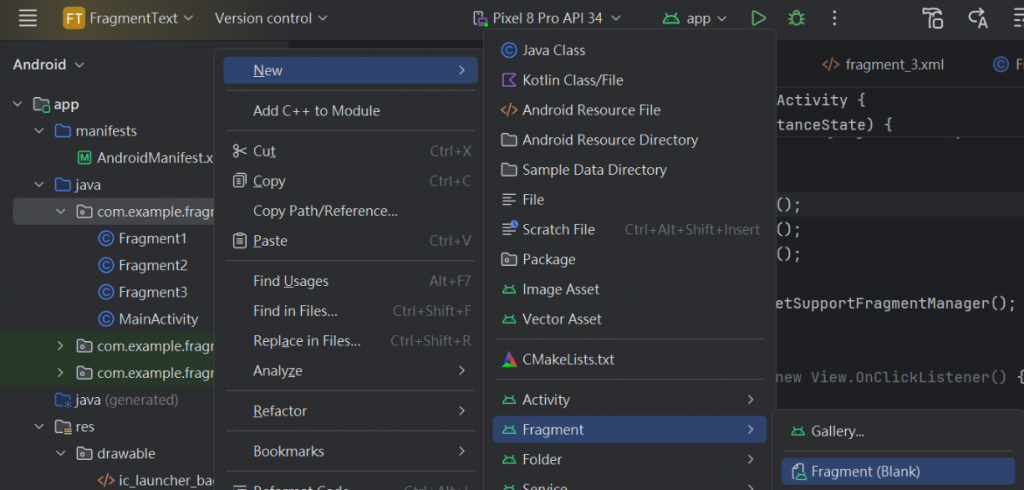Choose Fragment (Blank) in the submenu

coord(865,472)
